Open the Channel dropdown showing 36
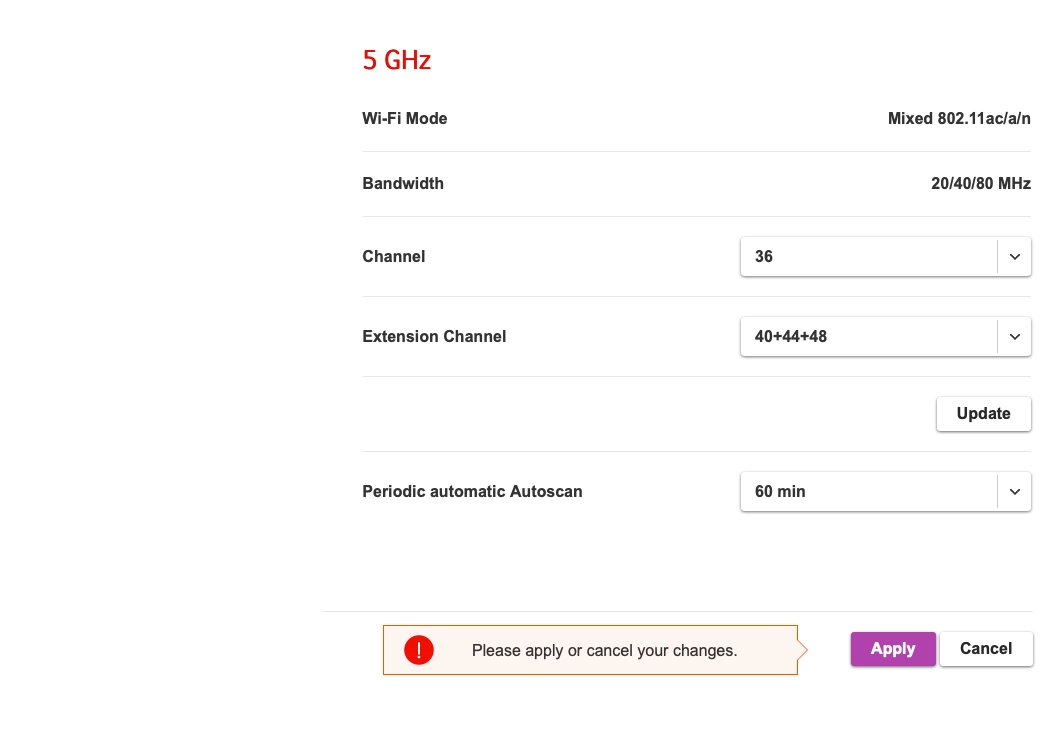This screenshot has height=735, width=1062. pyautogui.click(x=868, y=257)
